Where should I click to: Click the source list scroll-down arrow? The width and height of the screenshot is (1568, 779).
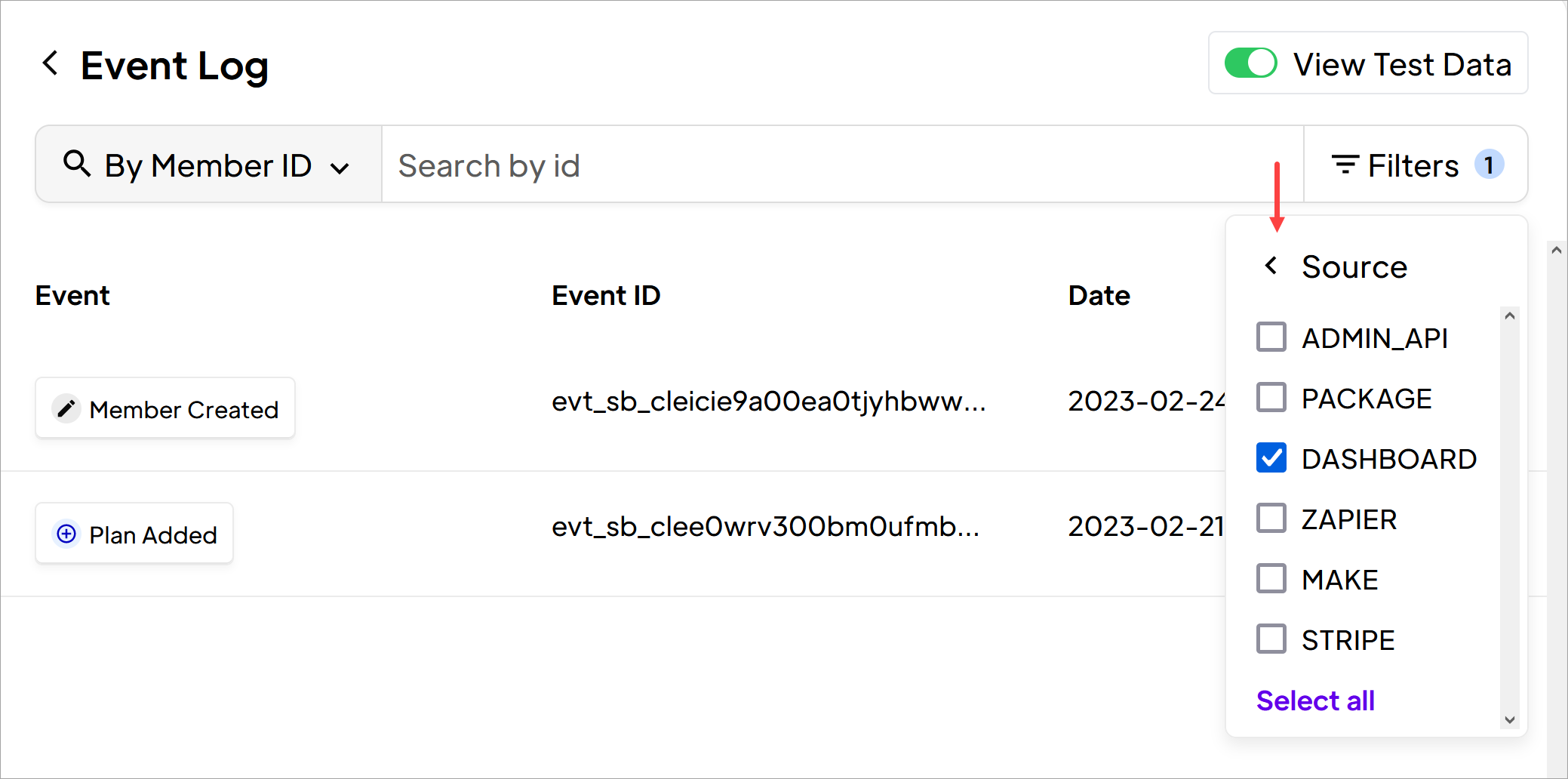1509,719
